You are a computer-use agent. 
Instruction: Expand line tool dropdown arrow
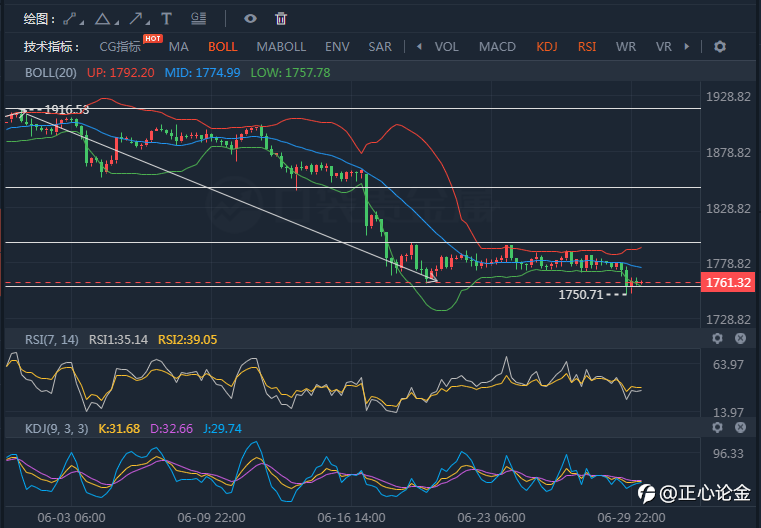point(82,23)
